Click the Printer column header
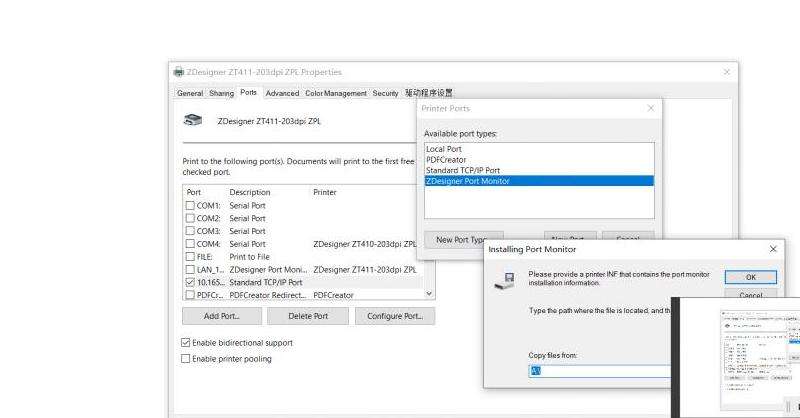Viewport: 800px width, 418px height. (x=324, y=192)
